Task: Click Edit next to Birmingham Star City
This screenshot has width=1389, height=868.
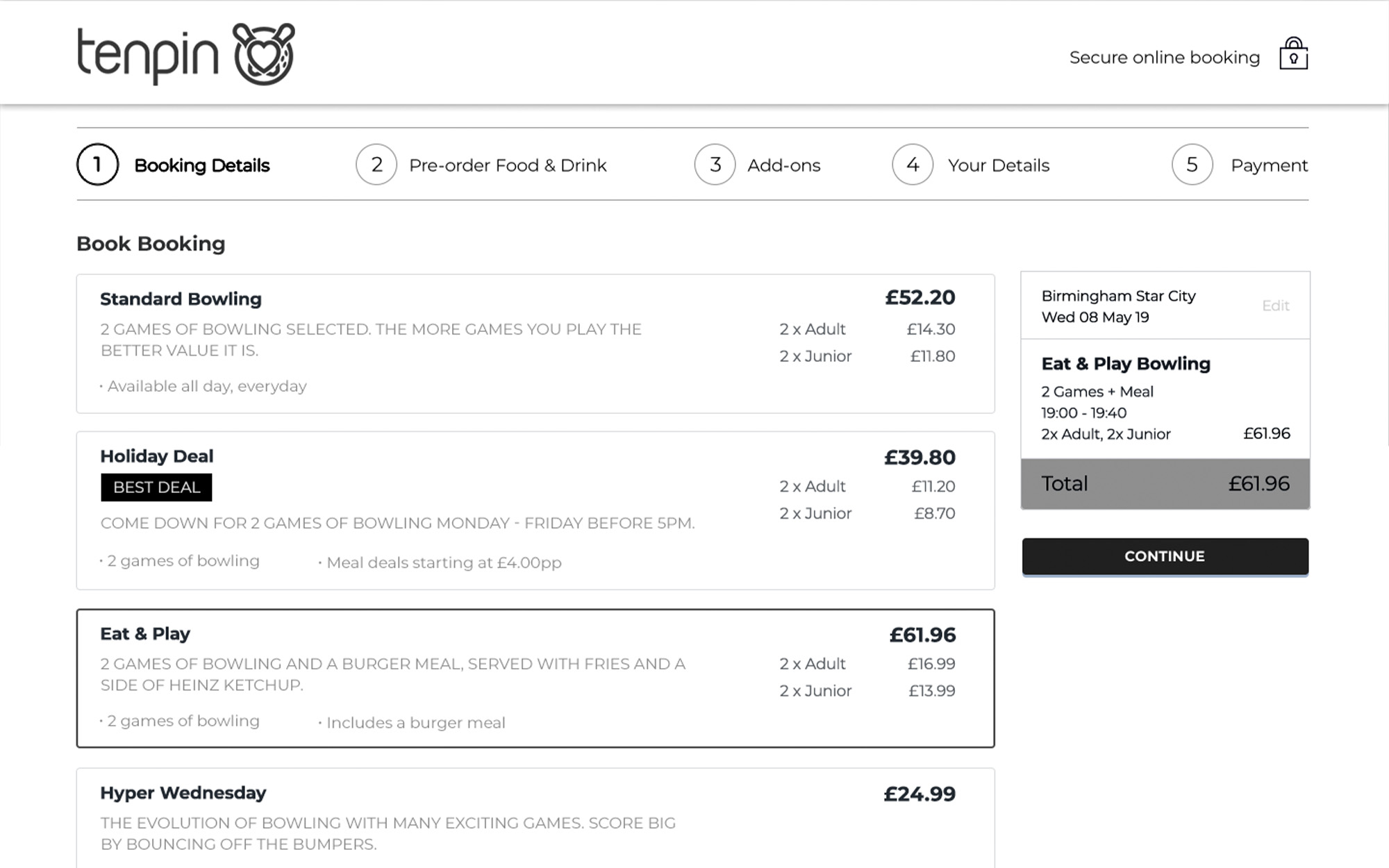Action: coord(1275,306)
